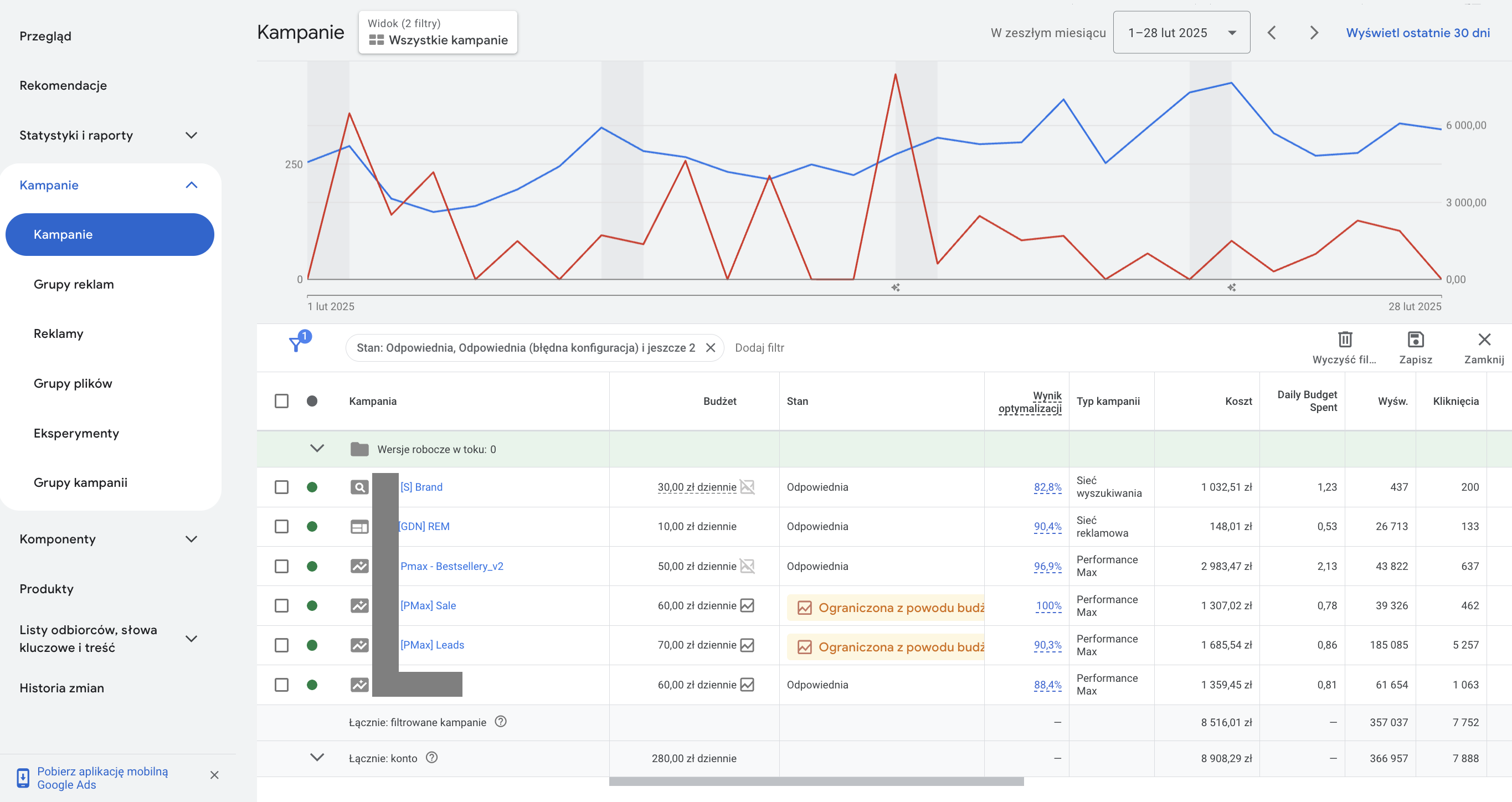Open Historia zmian in the sidebar
The image size is (1512, 802).
point(61,688)
